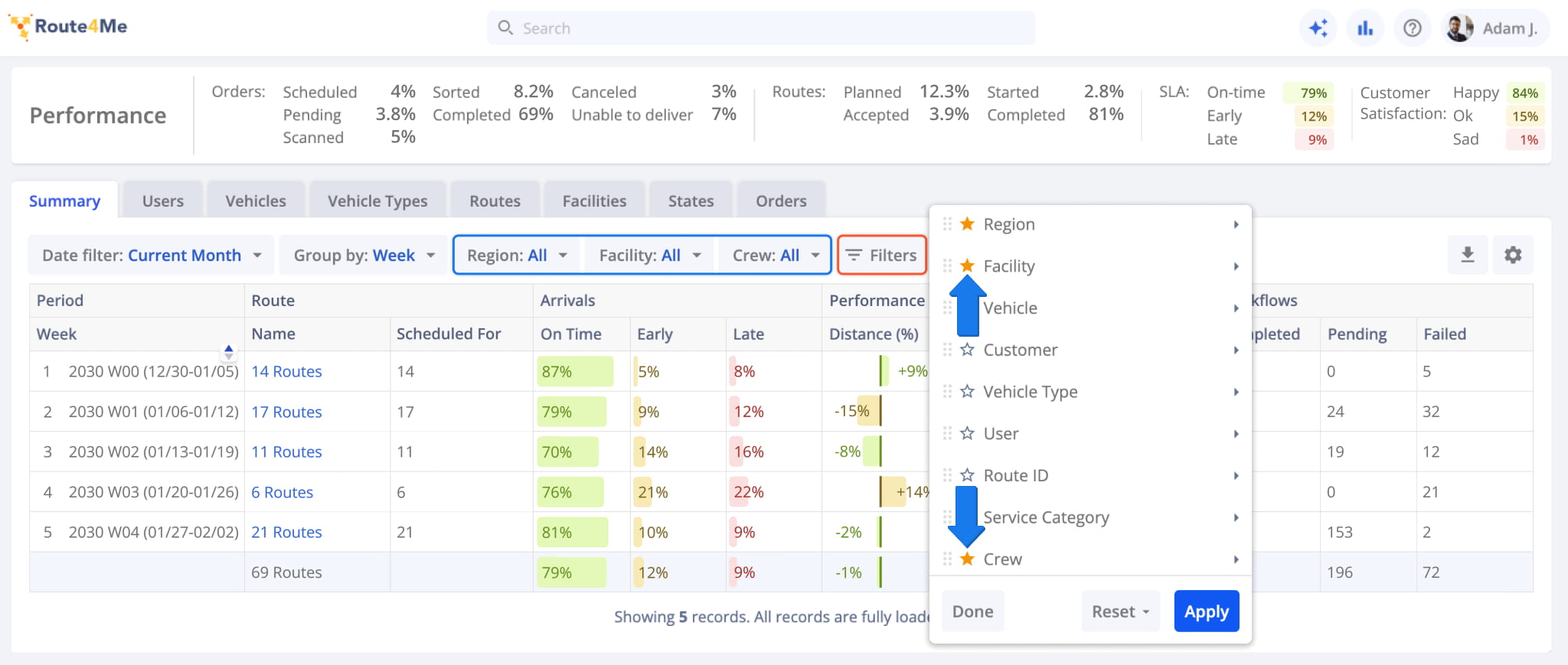
Task: Open the Date filter dropdown
Action: [151, 255]
